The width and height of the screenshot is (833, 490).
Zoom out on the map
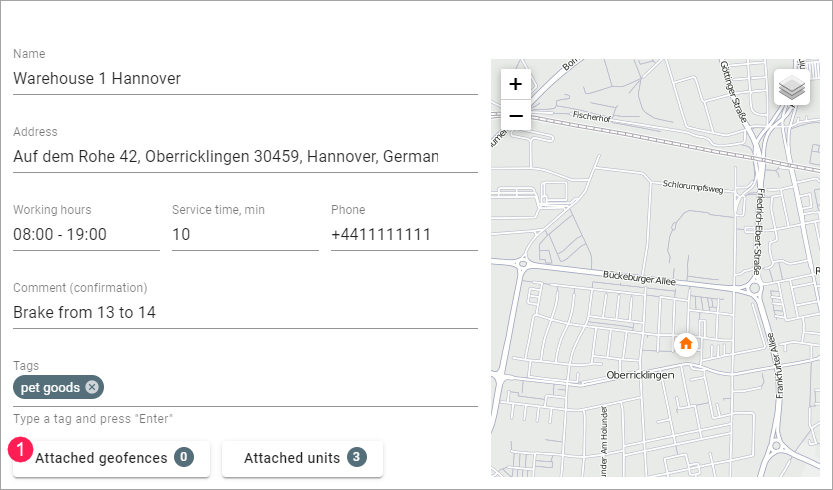515,115
